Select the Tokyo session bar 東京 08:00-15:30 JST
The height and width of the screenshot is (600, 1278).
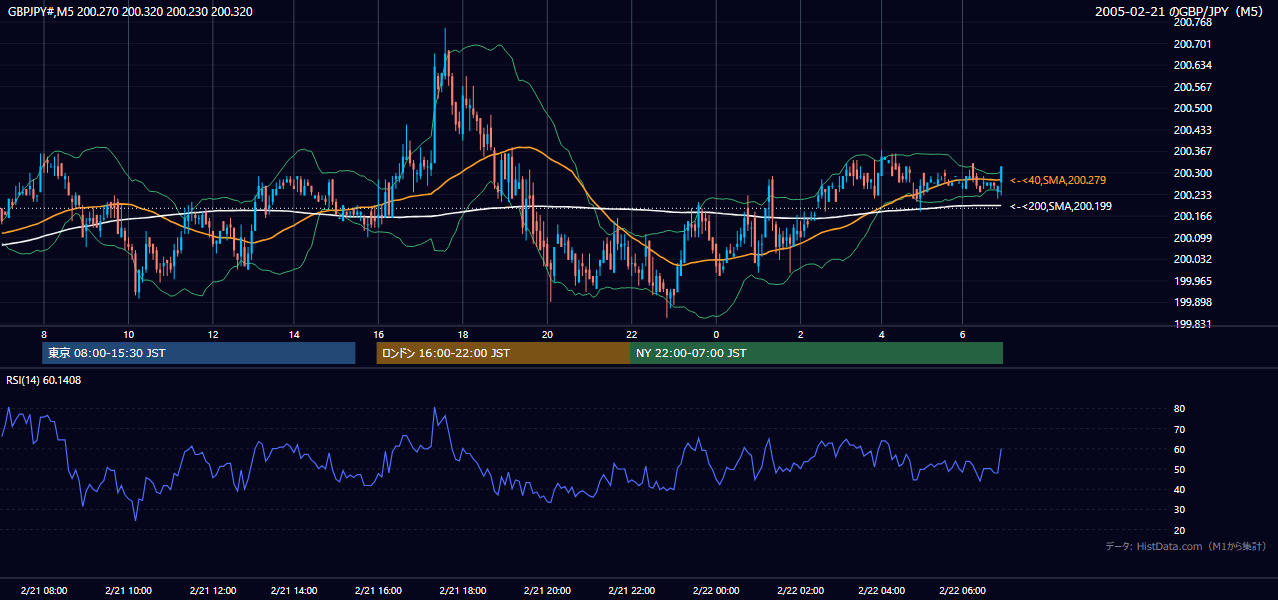tap(199, 353)
